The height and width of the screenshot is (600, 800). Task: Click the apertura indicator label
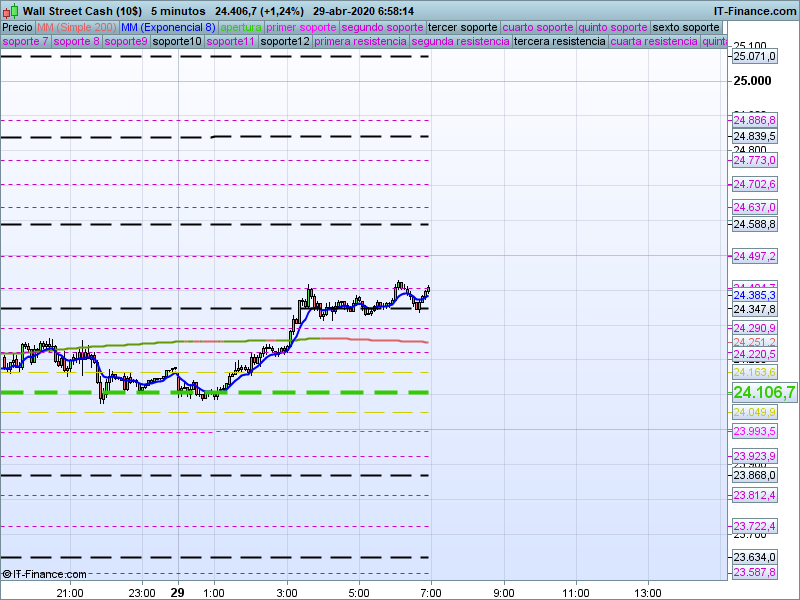coord(241,28)
